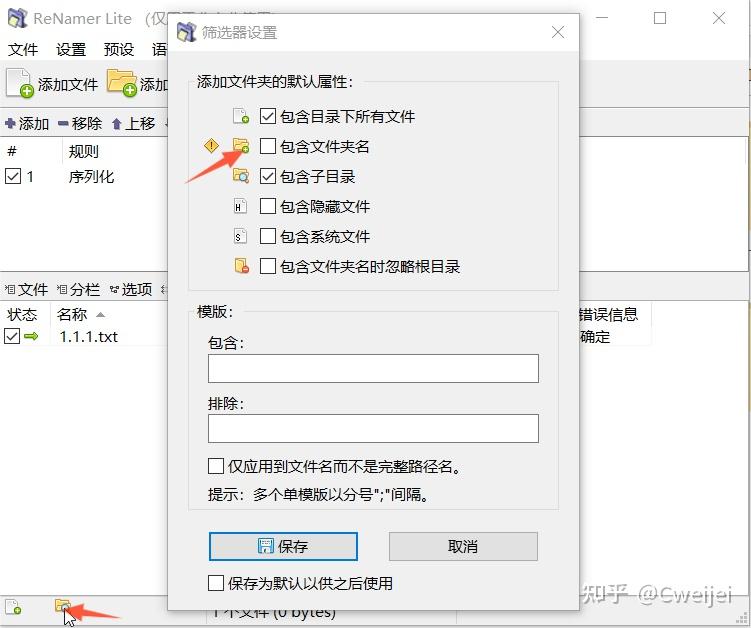Open the 选项 dropdown in files panel

coord(131,289)
